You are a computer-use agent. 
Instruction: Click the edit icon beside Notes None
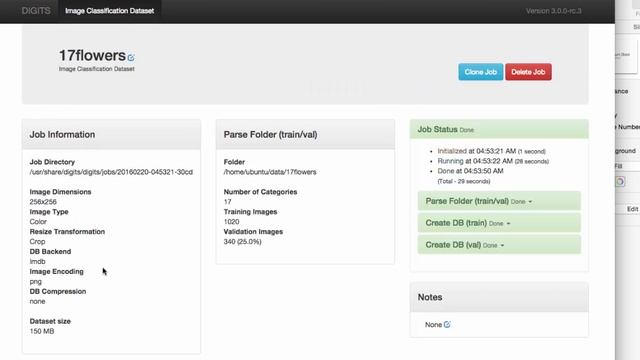tap(447, 324)
